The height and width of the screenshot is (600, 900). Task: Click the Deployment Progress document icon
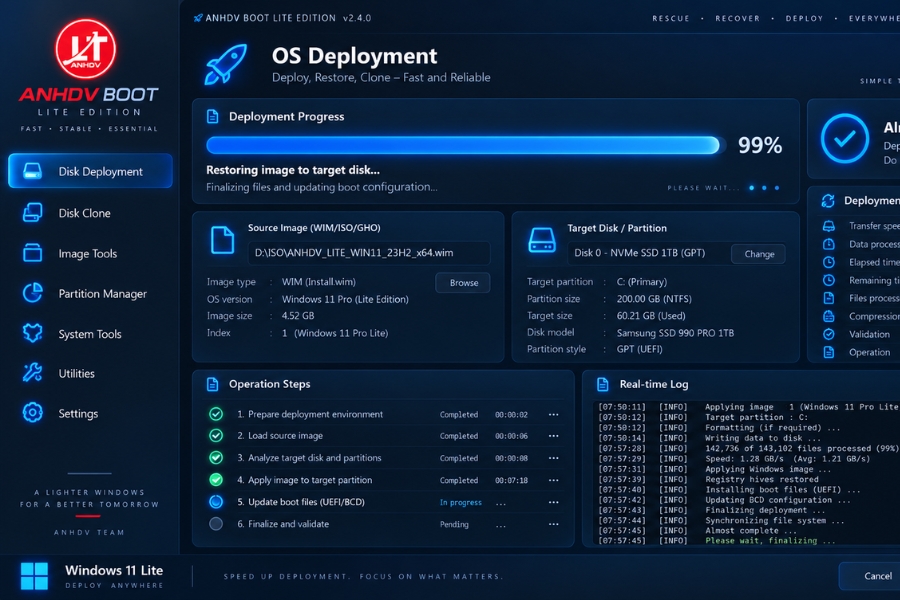click(x=212, y=117)
